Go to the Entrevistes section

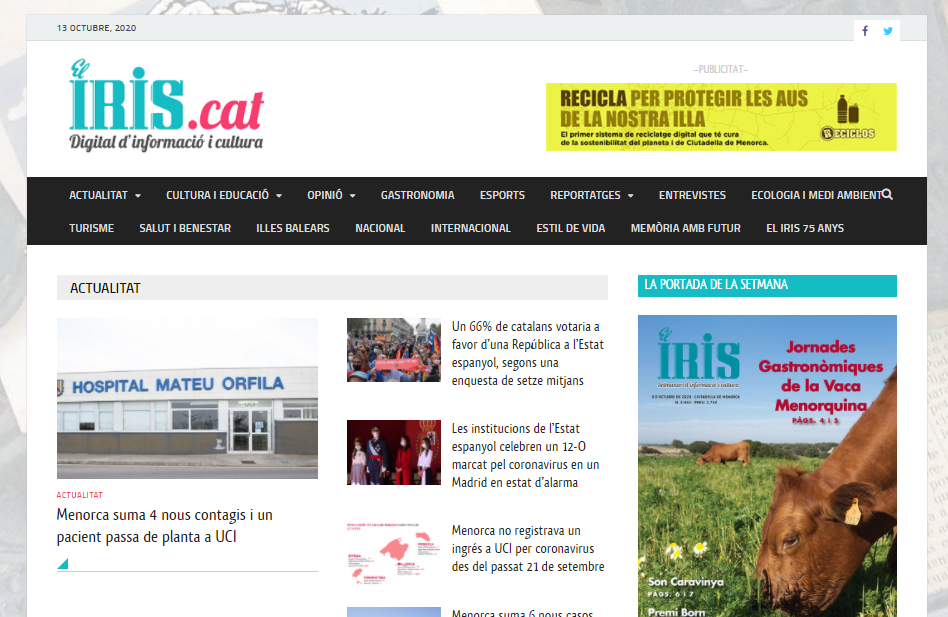click(692, 195)
